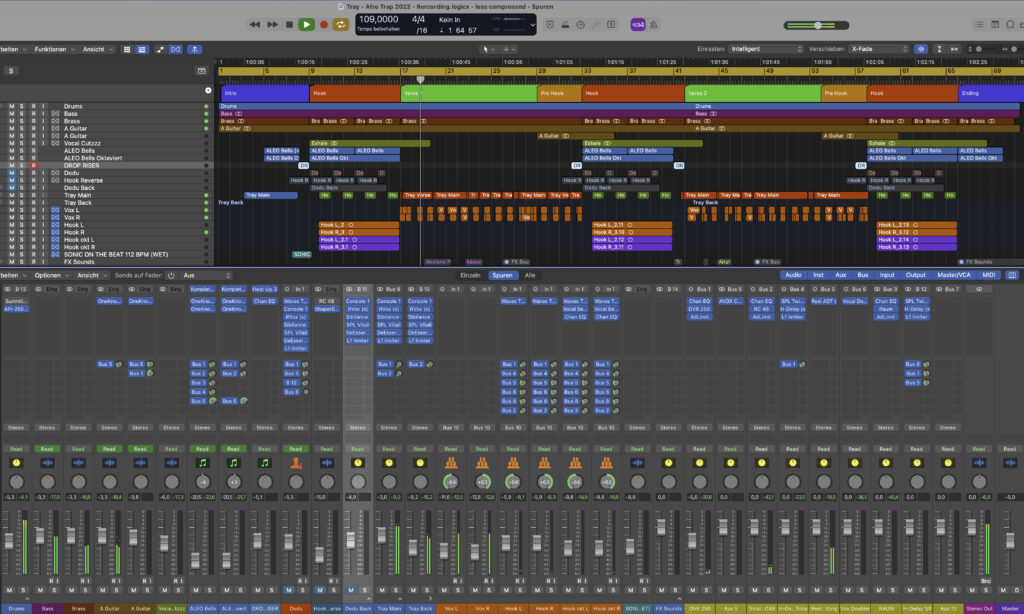This screenshot has width=1024, height=614.
Task: Open the mixer Optionen menu
Action: tap(50, 276)
